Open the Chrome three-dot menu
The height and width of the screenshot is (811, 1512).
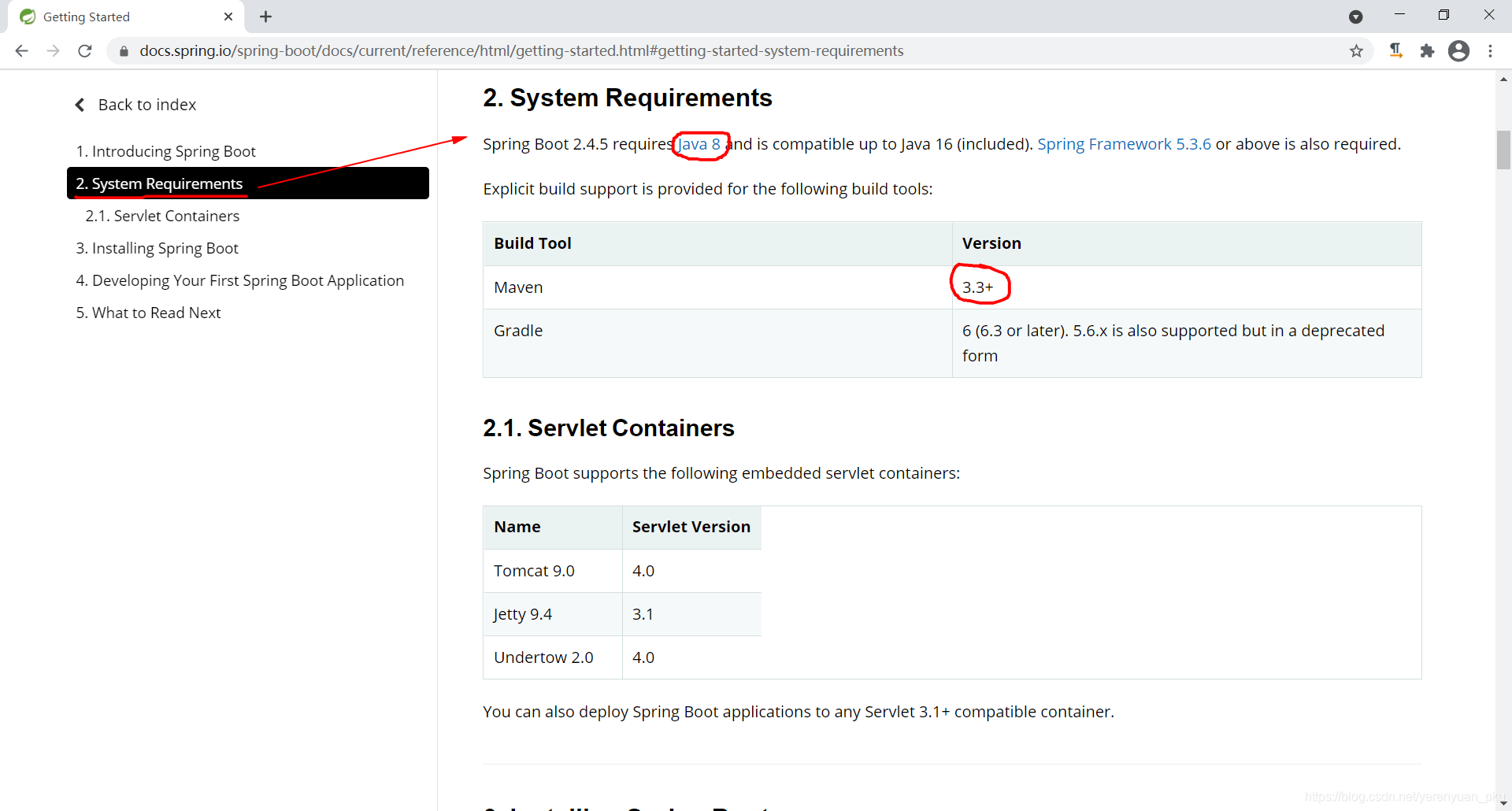(x=1490, y=51)
